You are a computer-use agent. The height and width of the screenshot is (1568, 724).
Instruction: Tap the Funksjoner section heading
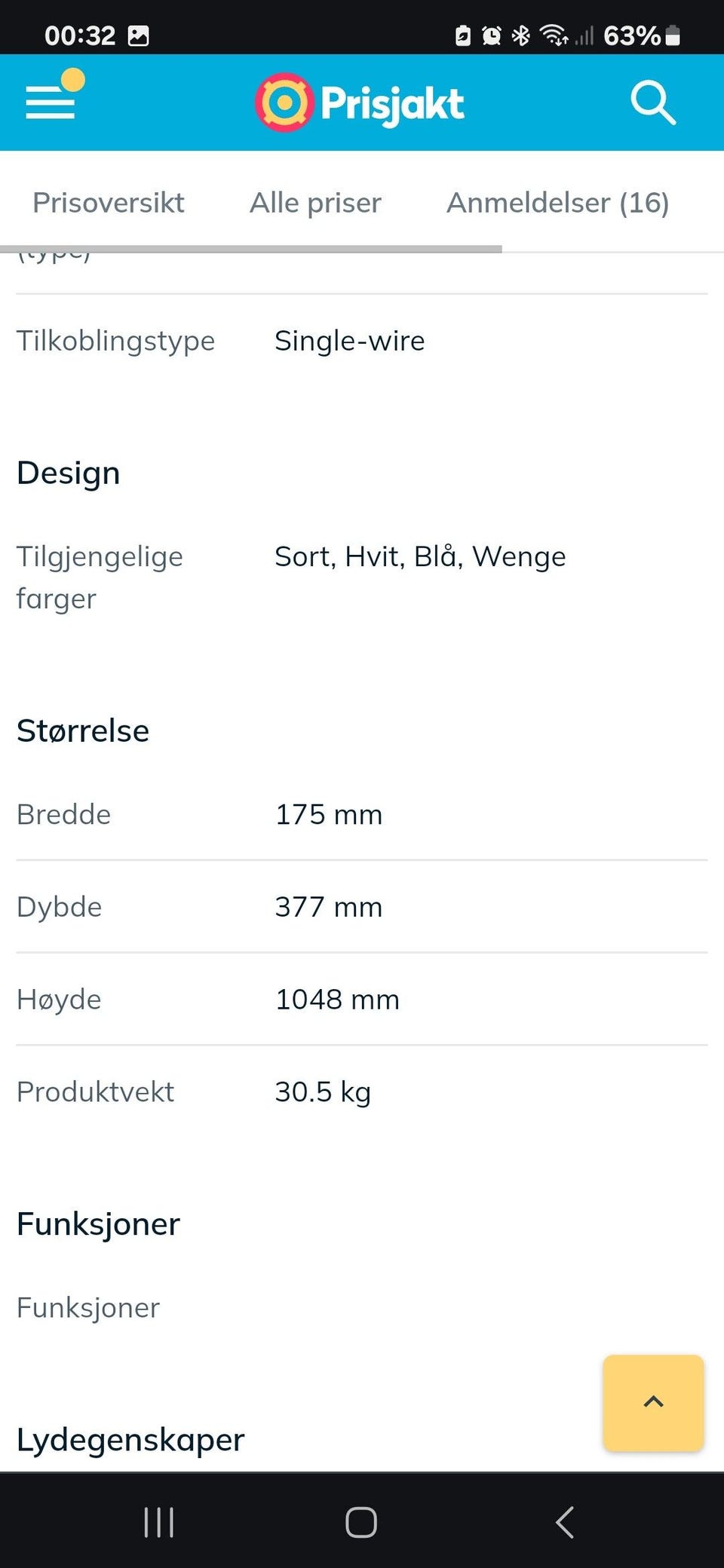click(98, 1223)
